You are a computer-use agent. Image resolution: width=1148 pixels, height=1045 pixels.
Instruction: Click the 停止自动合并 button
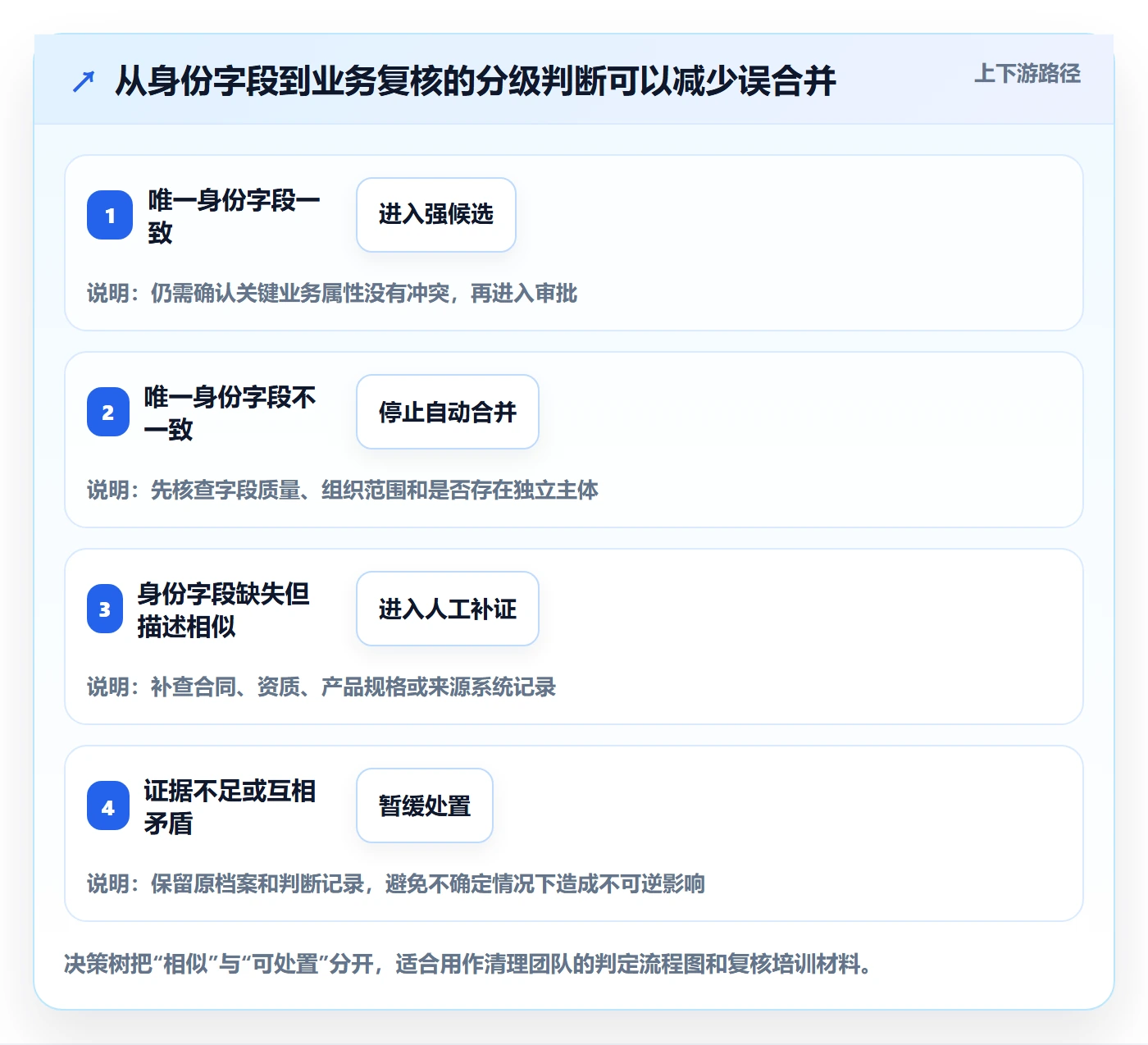448,412
